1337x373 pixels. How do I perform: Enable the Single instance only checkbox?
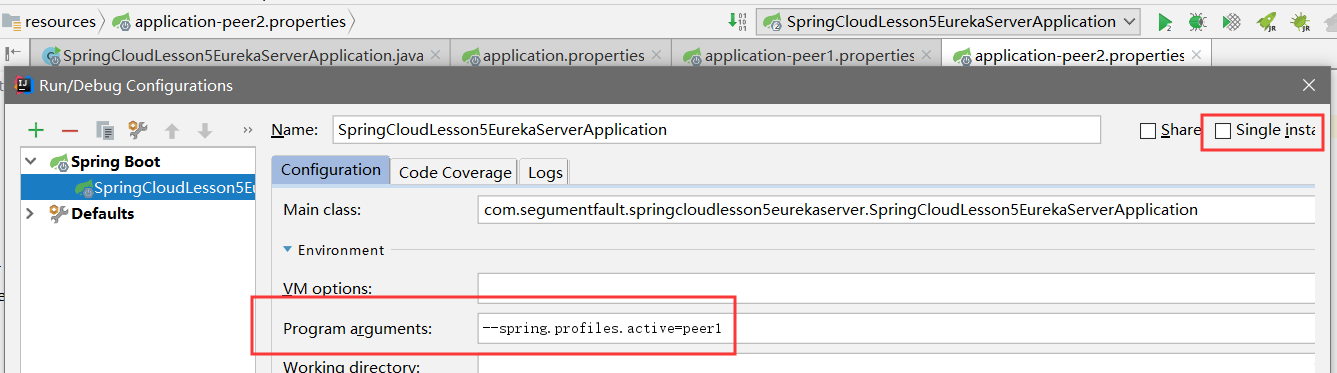1223,130
